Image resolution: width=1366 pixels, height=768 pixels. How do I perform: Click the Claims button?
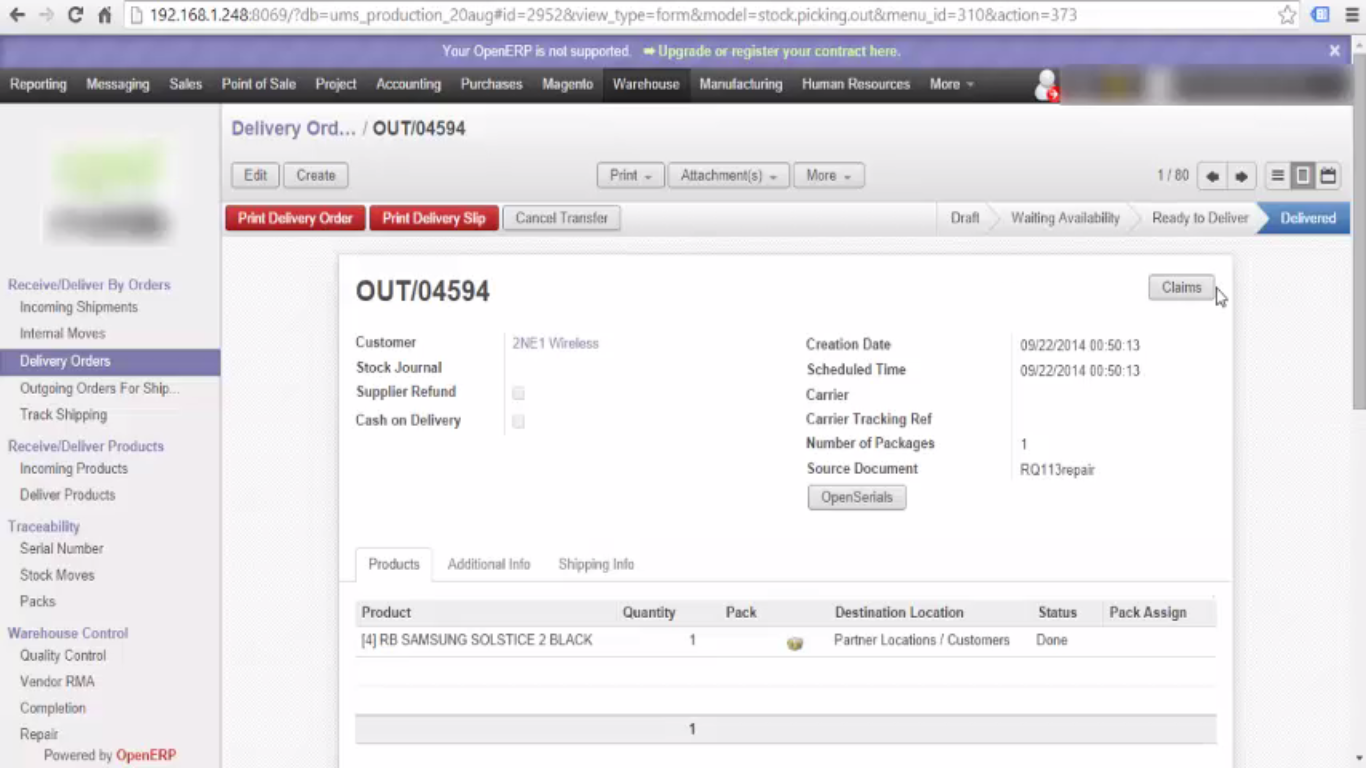pos(1181,287)
